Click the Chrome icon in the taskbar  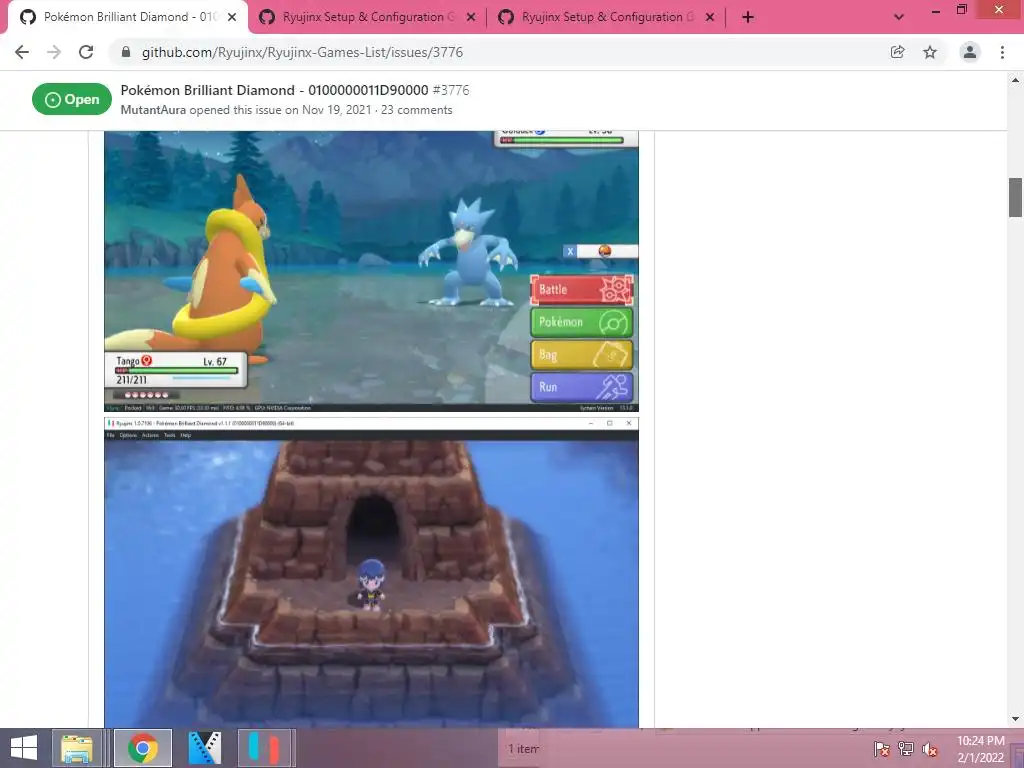(x=143, y=748)
